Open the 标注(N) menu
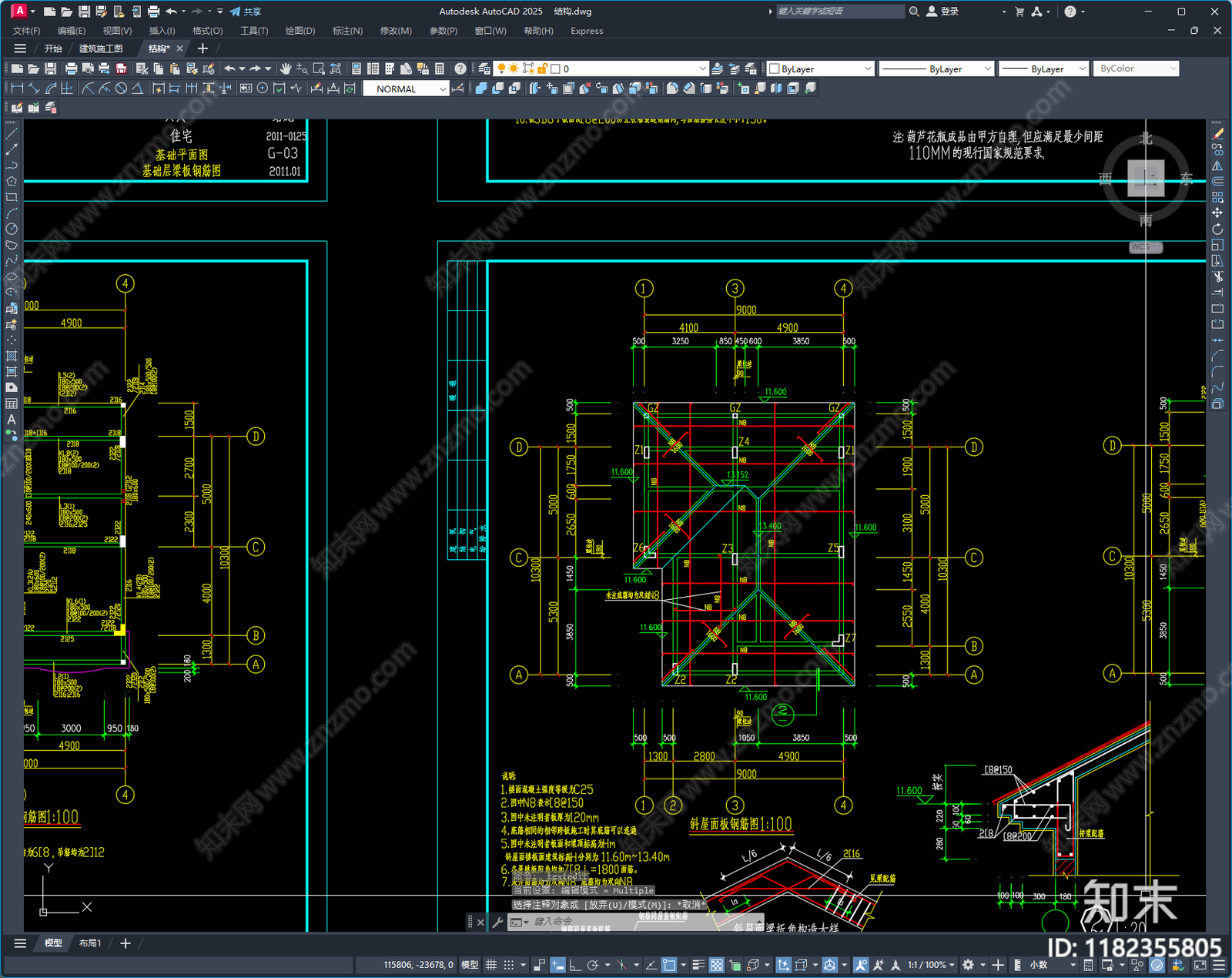1232x978 pixels. 347,31
